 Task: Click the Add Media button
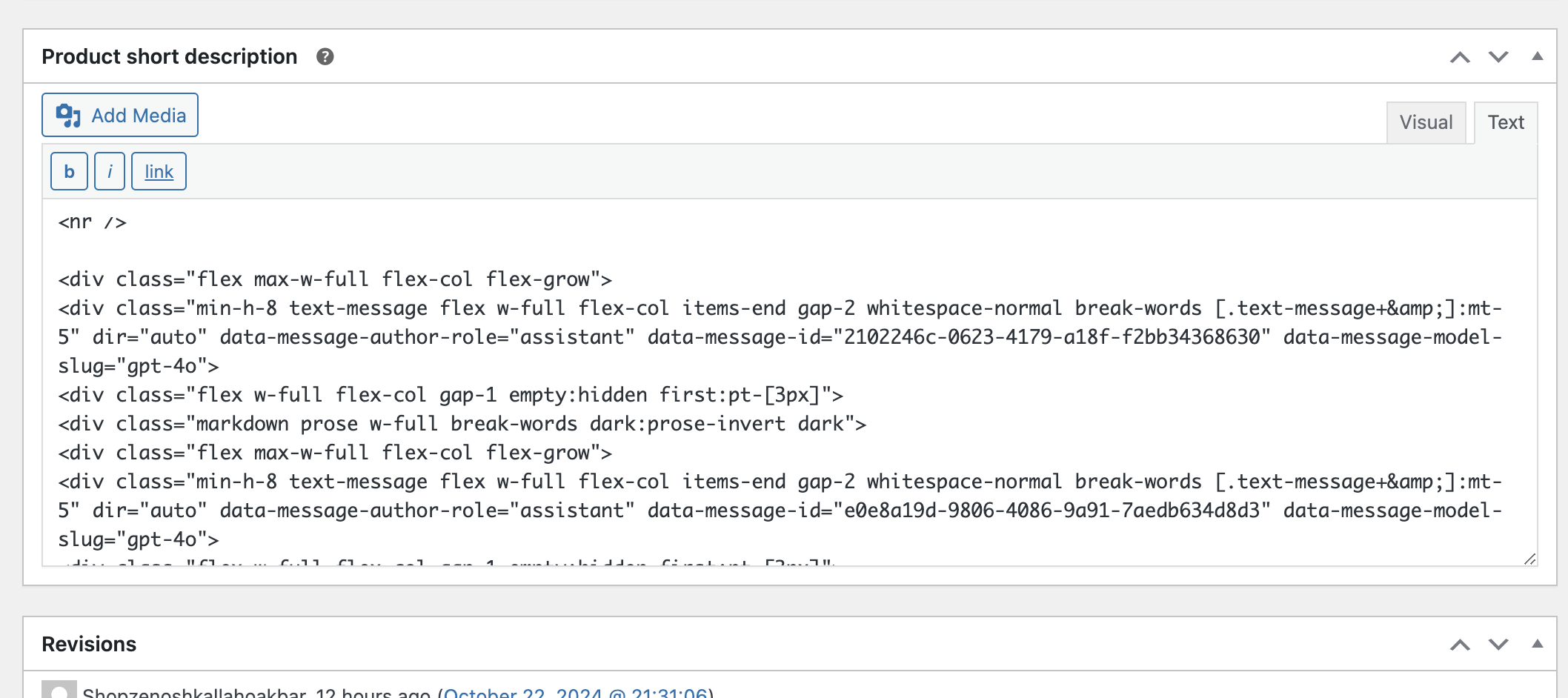coord(120,115)
